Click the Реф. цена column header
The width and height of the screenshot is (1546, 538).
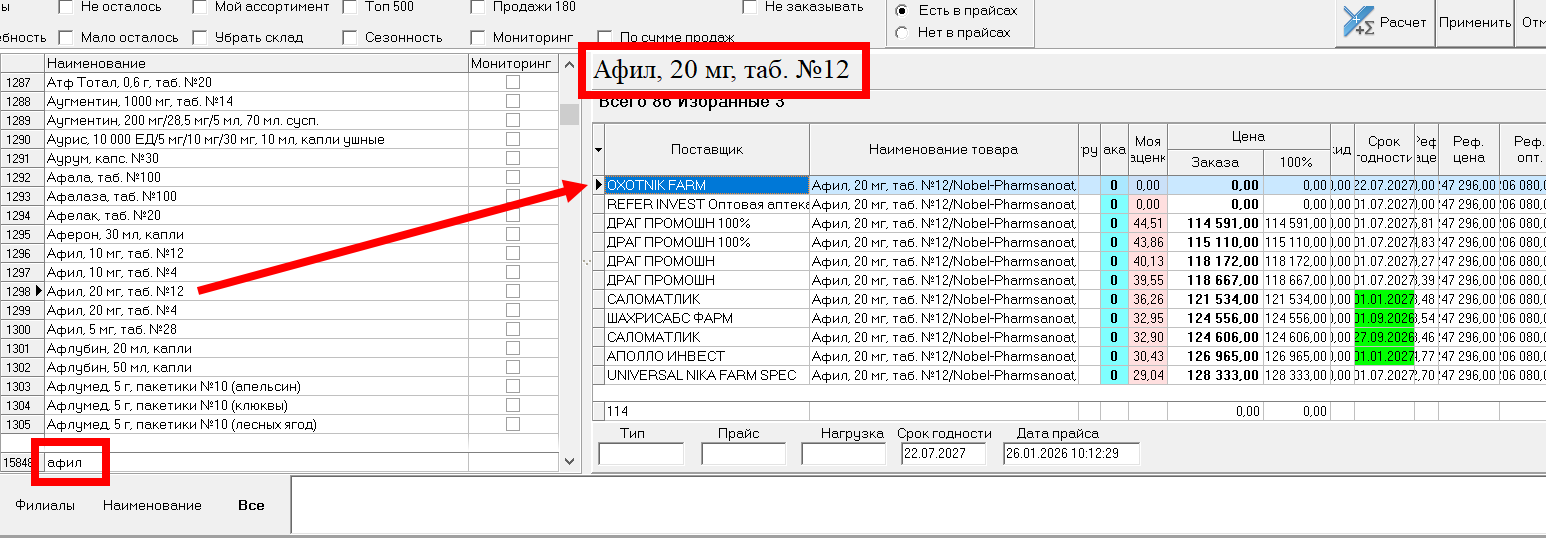(x=1468, y=150)
